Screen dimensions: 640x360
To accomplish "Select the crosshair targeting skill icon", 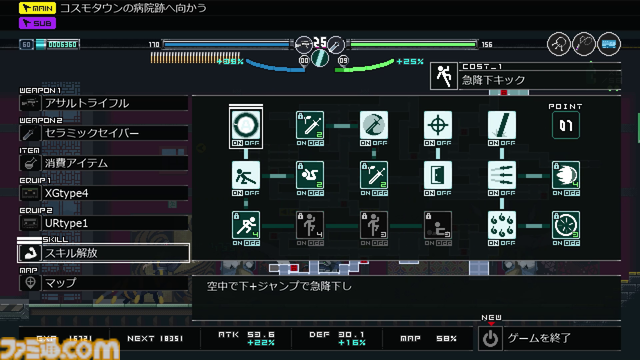I will pos(438,125).
